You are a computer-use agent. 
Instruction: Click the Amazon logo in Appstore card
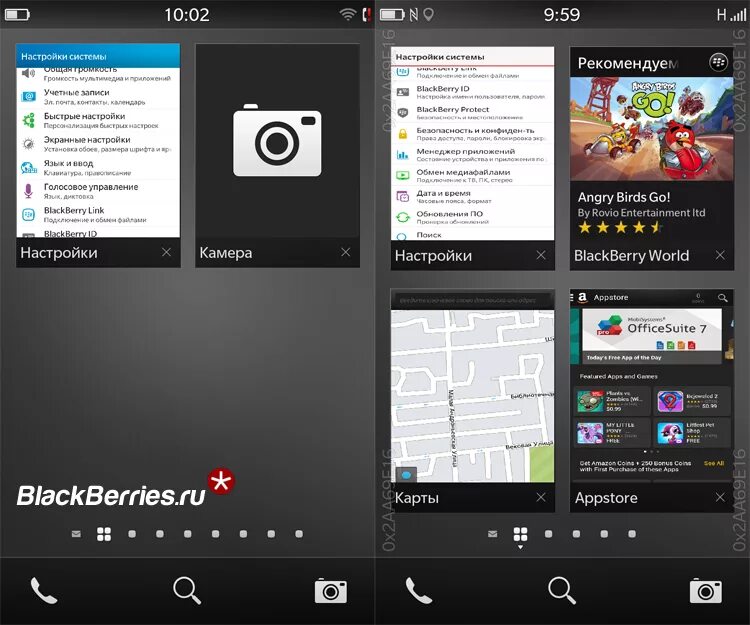[582, 297]
